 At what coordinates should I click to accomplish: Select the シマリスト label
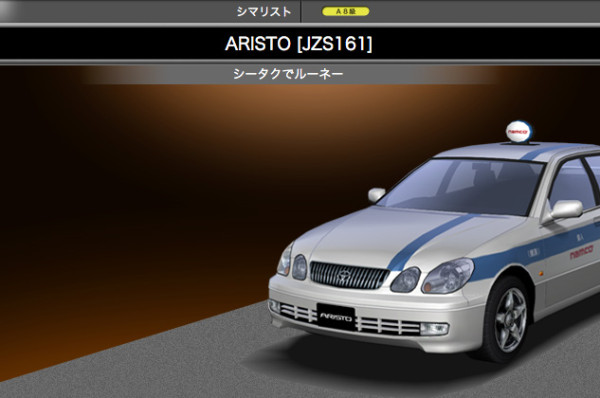click(x=264, y=12)
